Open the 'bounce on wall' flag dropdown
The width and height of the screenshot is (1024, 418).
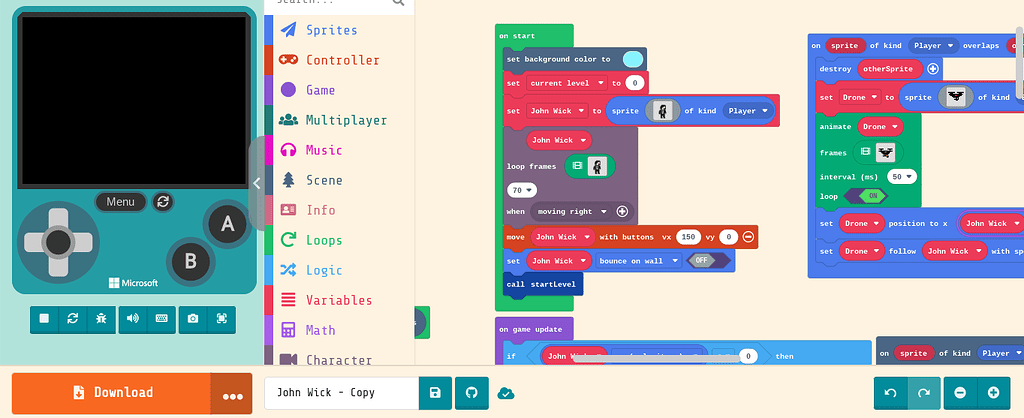[637, 261]
